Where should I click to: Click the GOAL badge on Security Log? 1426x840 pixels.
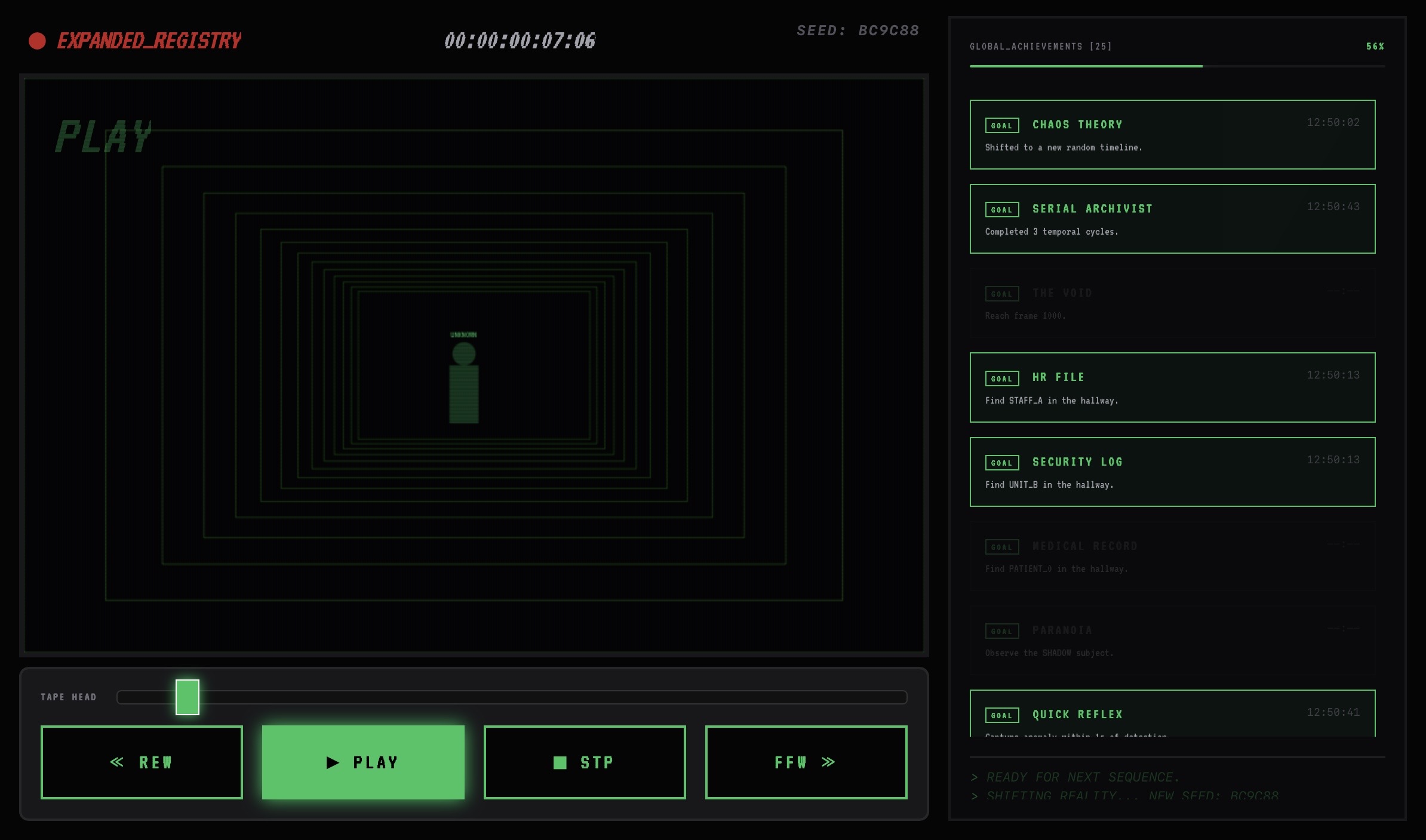point(1001,463)
